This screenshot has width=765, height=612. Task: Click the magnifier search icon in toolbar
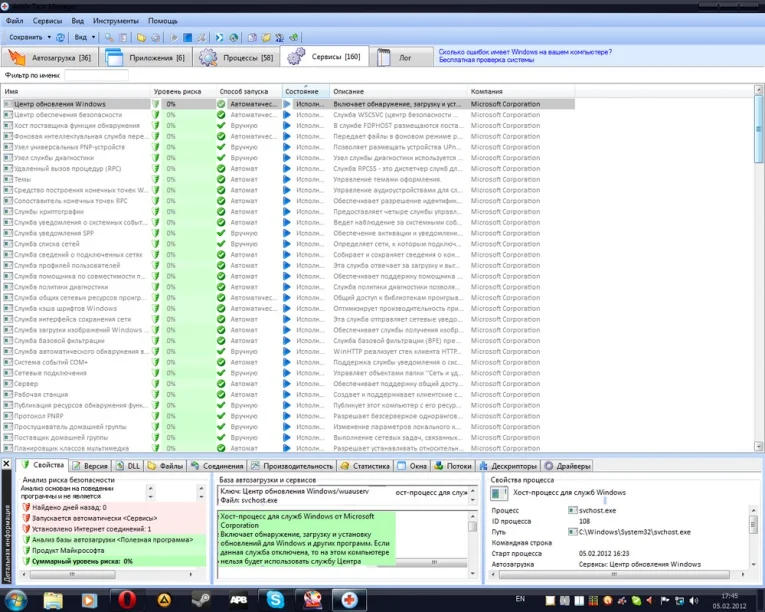[108, 37]
